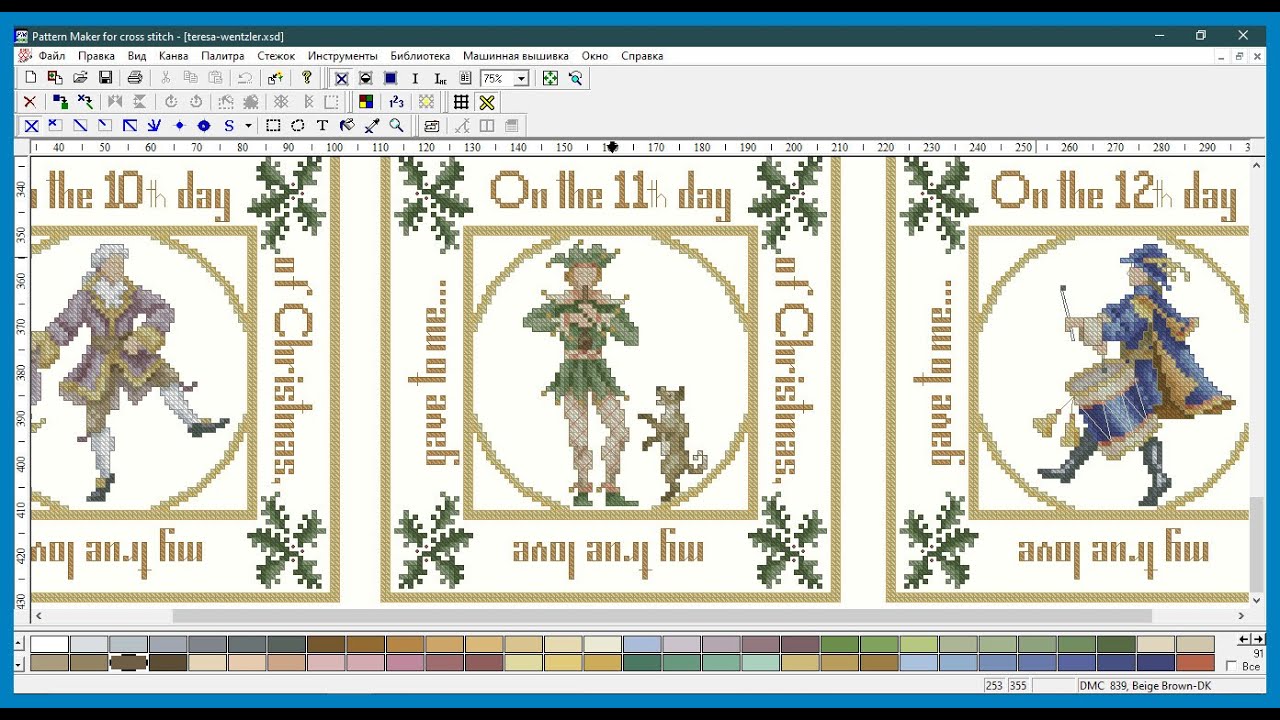Screen dimensions: 1280x720
Task: Select the Text T tool
Action: pos(322,126)
